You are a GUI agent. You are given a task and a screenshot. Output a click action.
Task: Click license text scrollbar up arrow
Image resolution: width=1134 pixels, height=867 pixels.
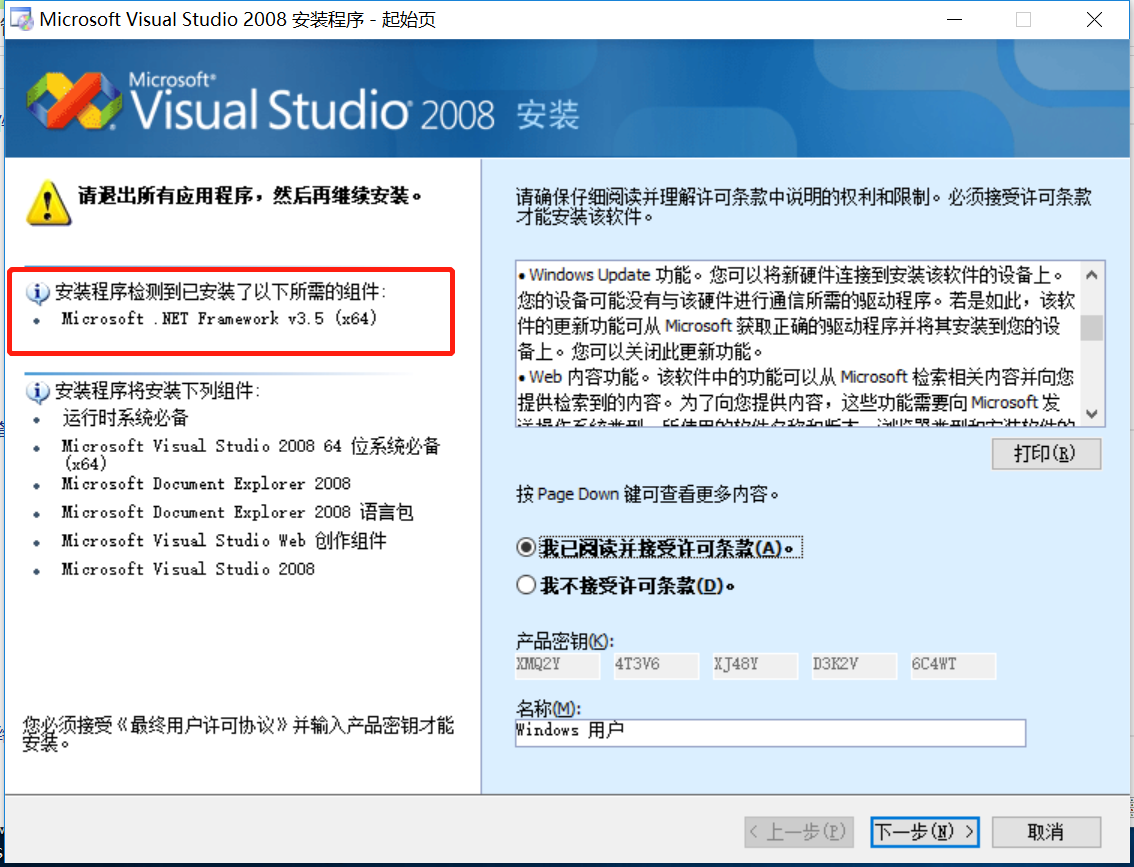click(x=1092, y=275)
